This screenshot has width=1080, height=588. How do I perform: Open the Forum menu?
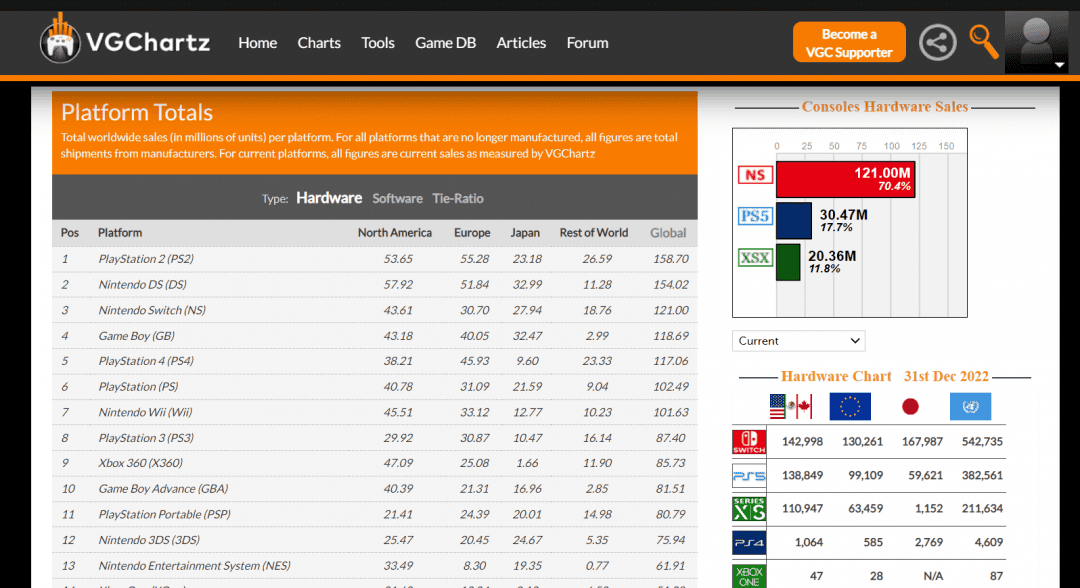tap(588, 43)
